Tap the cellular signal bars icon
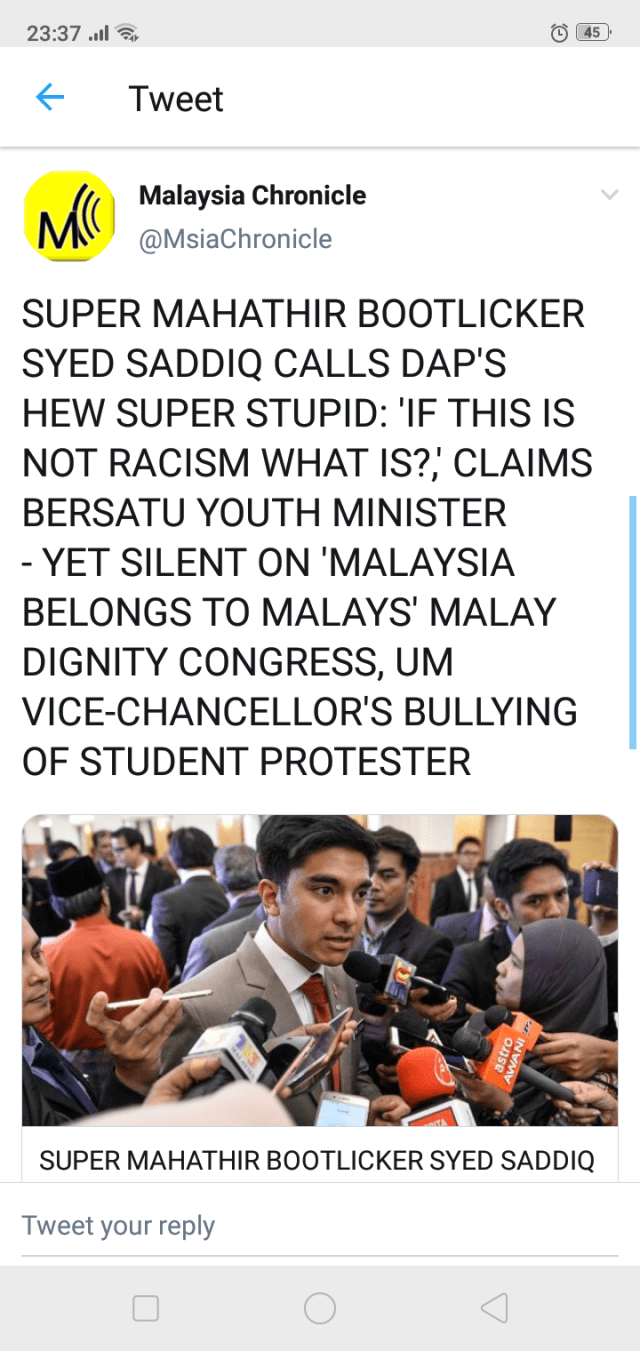This screenshot has width=640, height=1351. click(x=98, y=34)
